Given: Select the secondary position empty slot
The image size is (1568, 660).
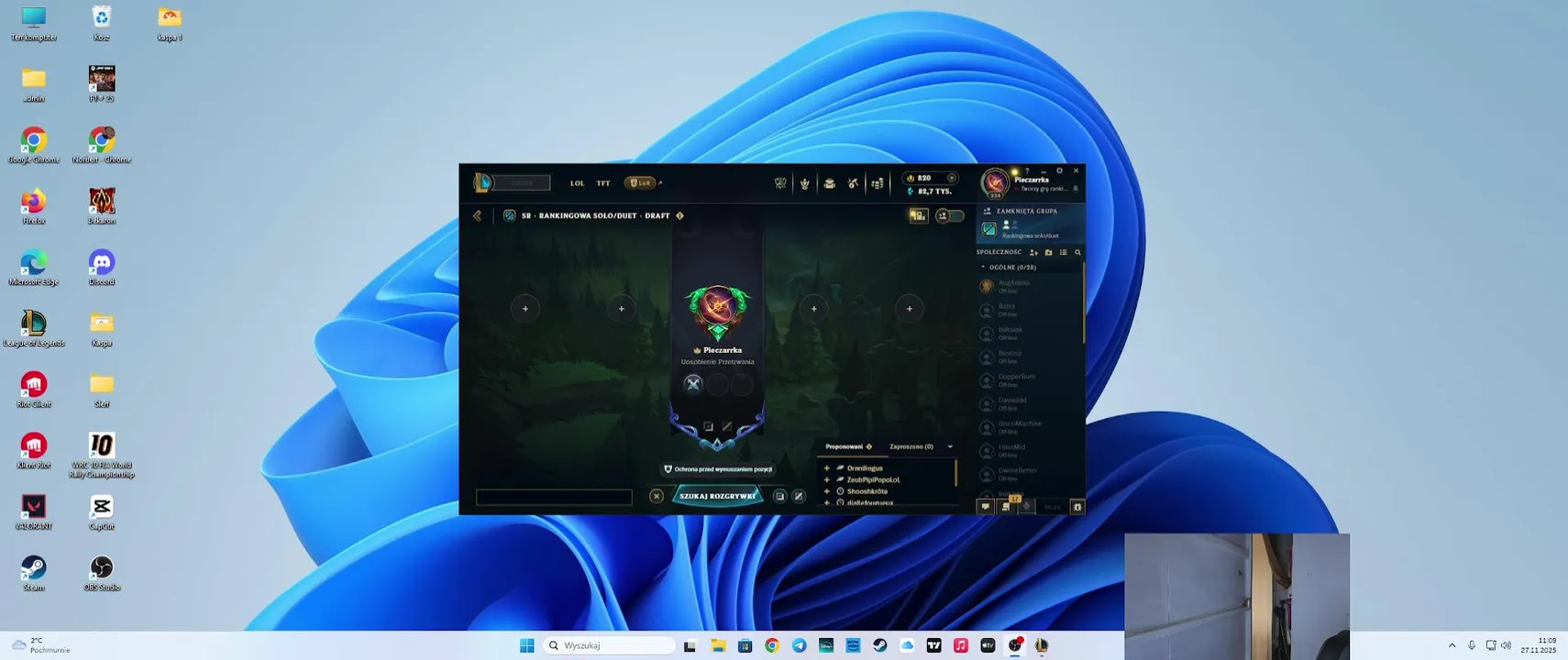Looking at the screenshot, I should click(x=718, y=384).
